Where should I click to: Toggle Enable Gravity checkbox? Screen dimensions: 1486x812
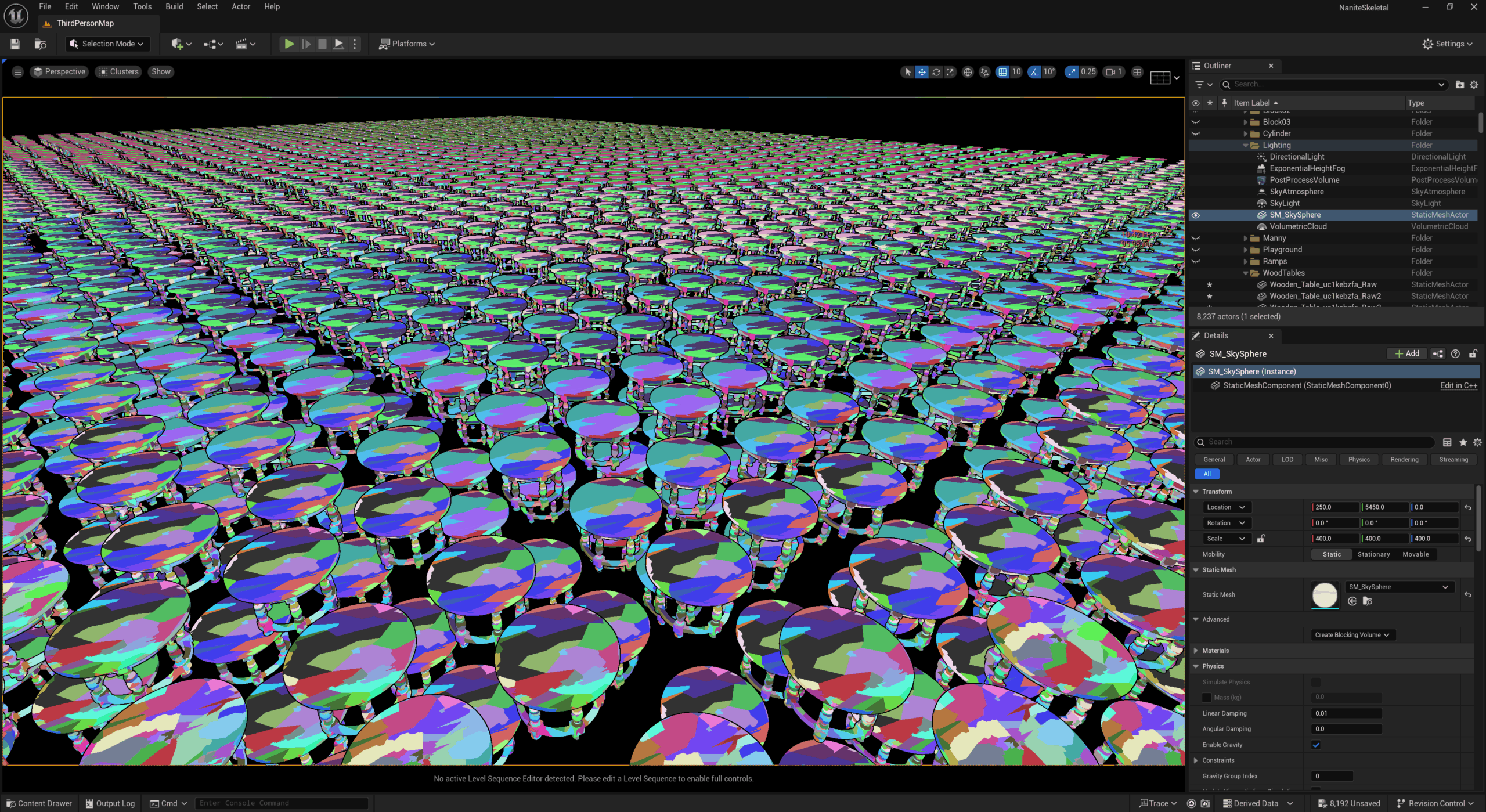pos(1316,745)
